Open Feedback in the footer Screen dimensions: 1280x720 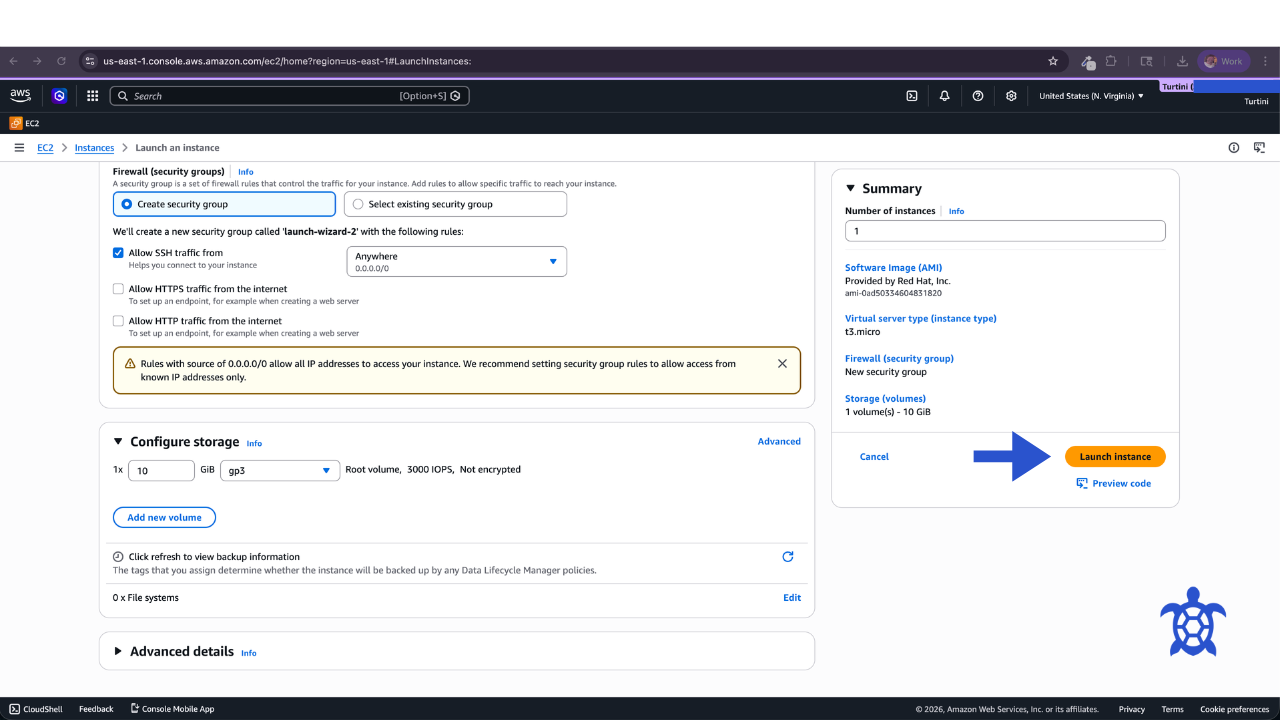coord(96,709)
